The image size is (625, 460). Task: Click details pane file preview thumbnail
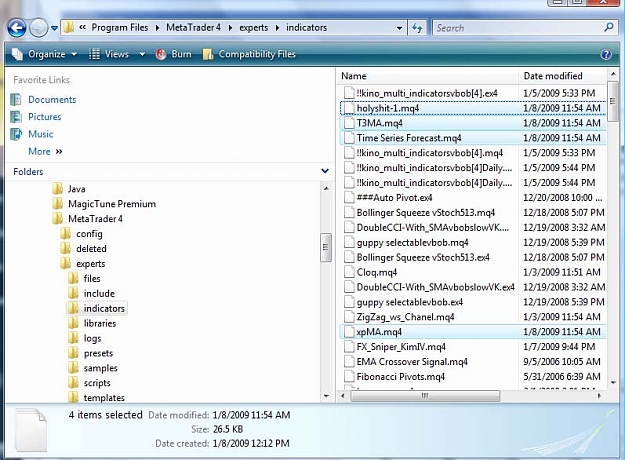[x=31, y=431]
